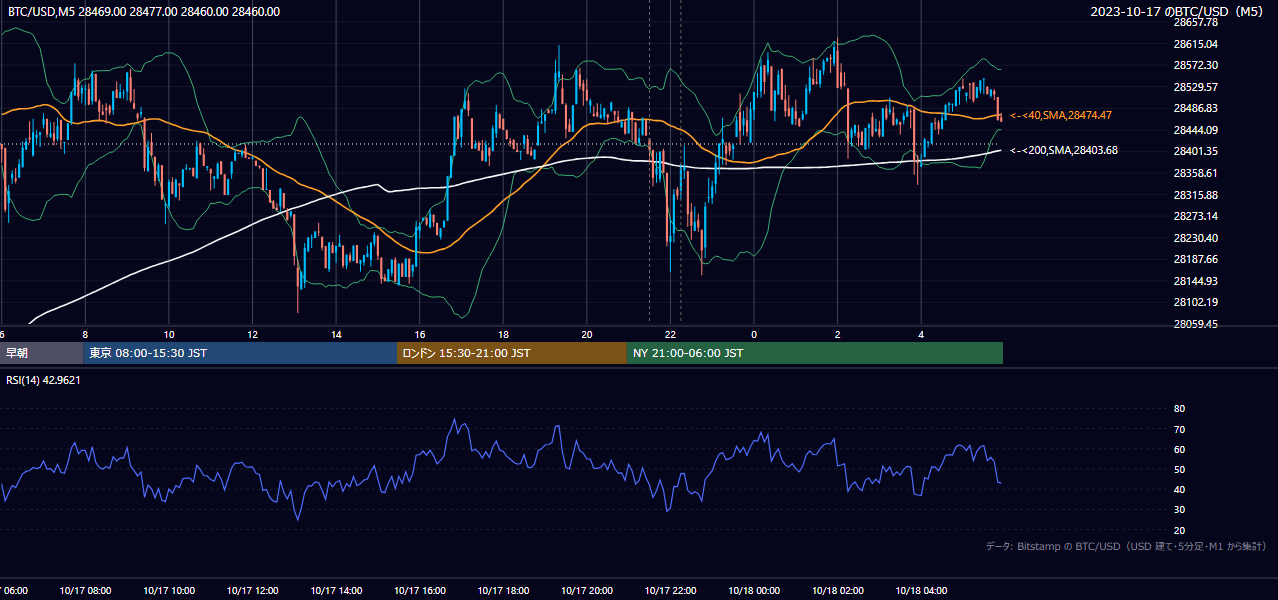1278x600 pixels.
Task: Click price axis label 28273.14
Action: (x=1195, y=216)
